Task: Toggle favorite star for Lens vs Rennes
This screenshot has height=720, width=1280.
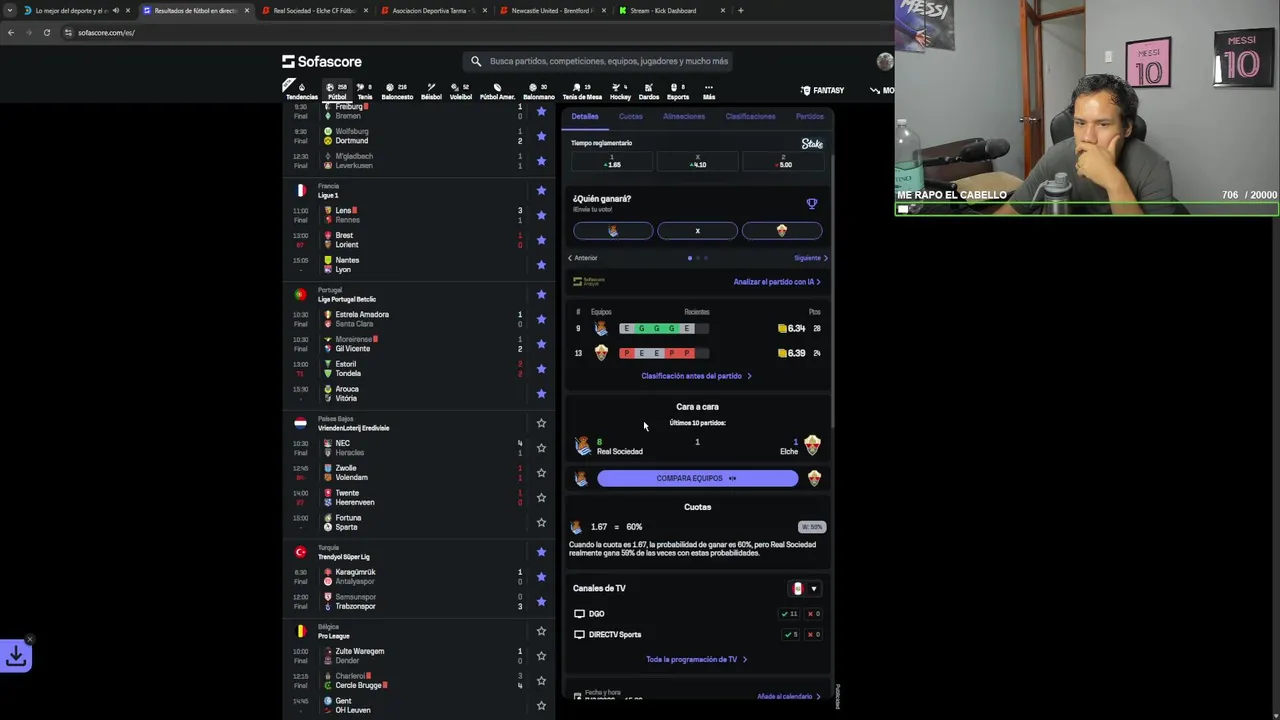Action: 541,215
